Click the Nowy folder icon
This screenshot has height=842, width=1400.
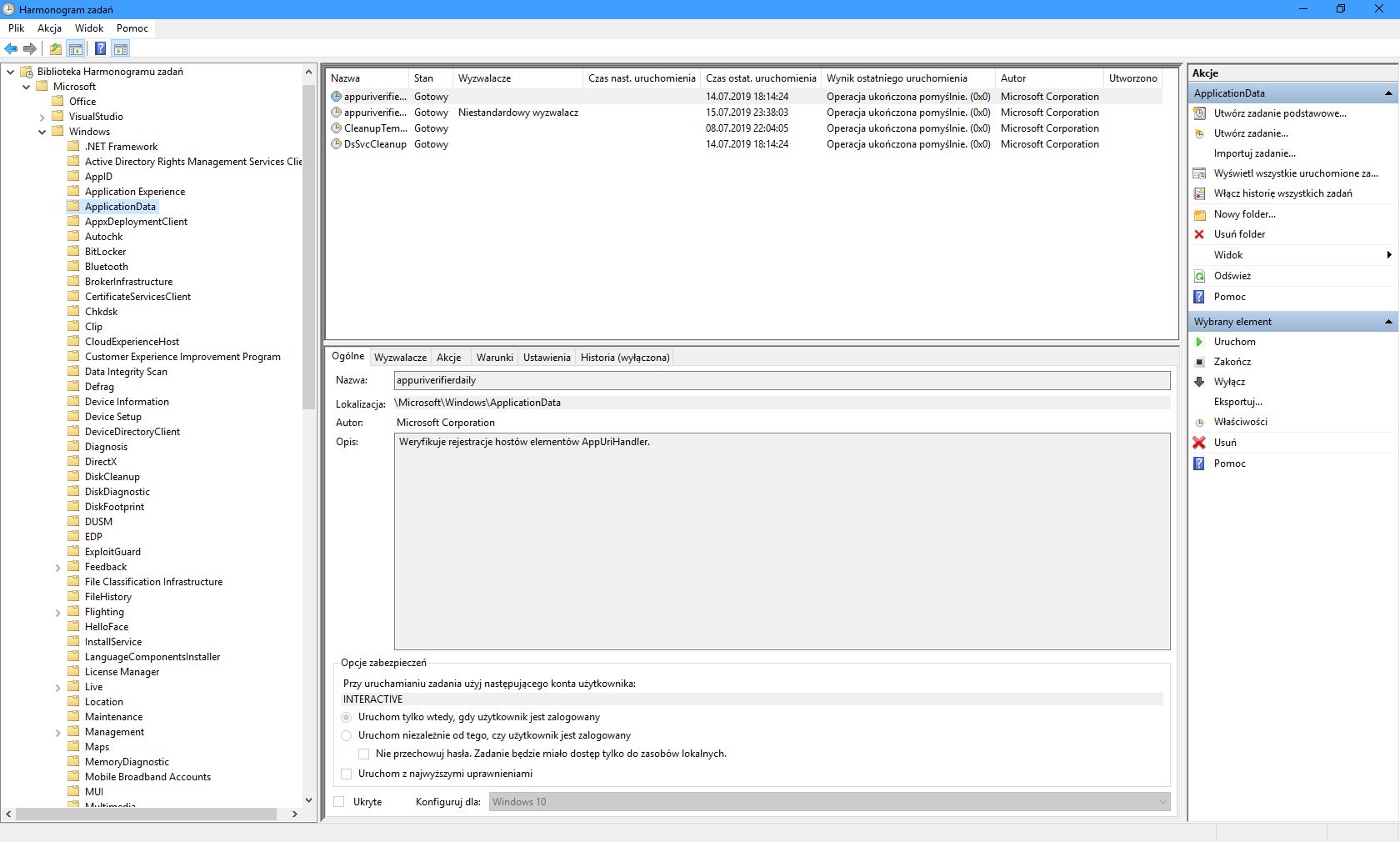coord(1199,214)
